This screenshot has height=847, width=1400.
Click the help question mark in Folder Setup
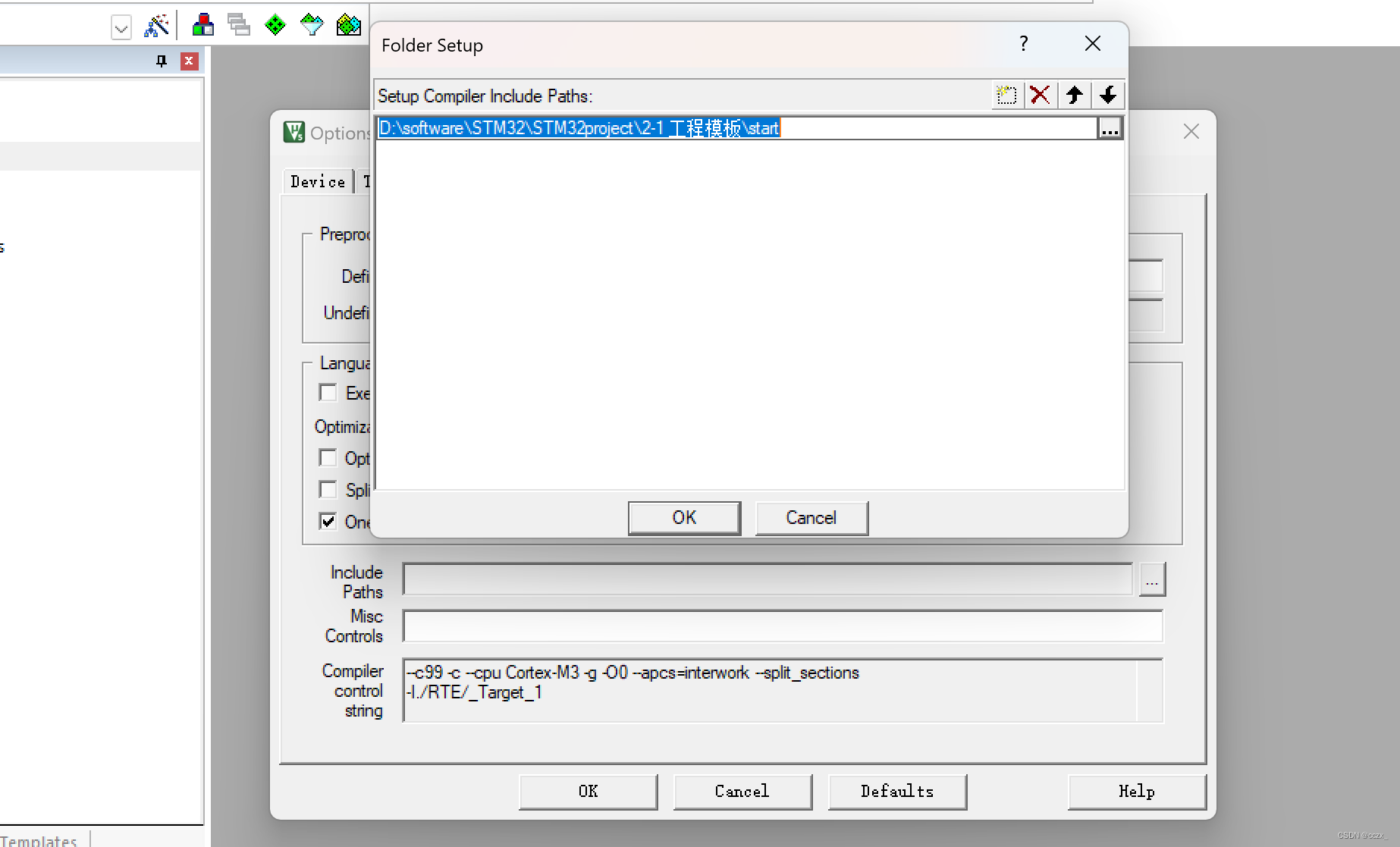point(1024,44)
